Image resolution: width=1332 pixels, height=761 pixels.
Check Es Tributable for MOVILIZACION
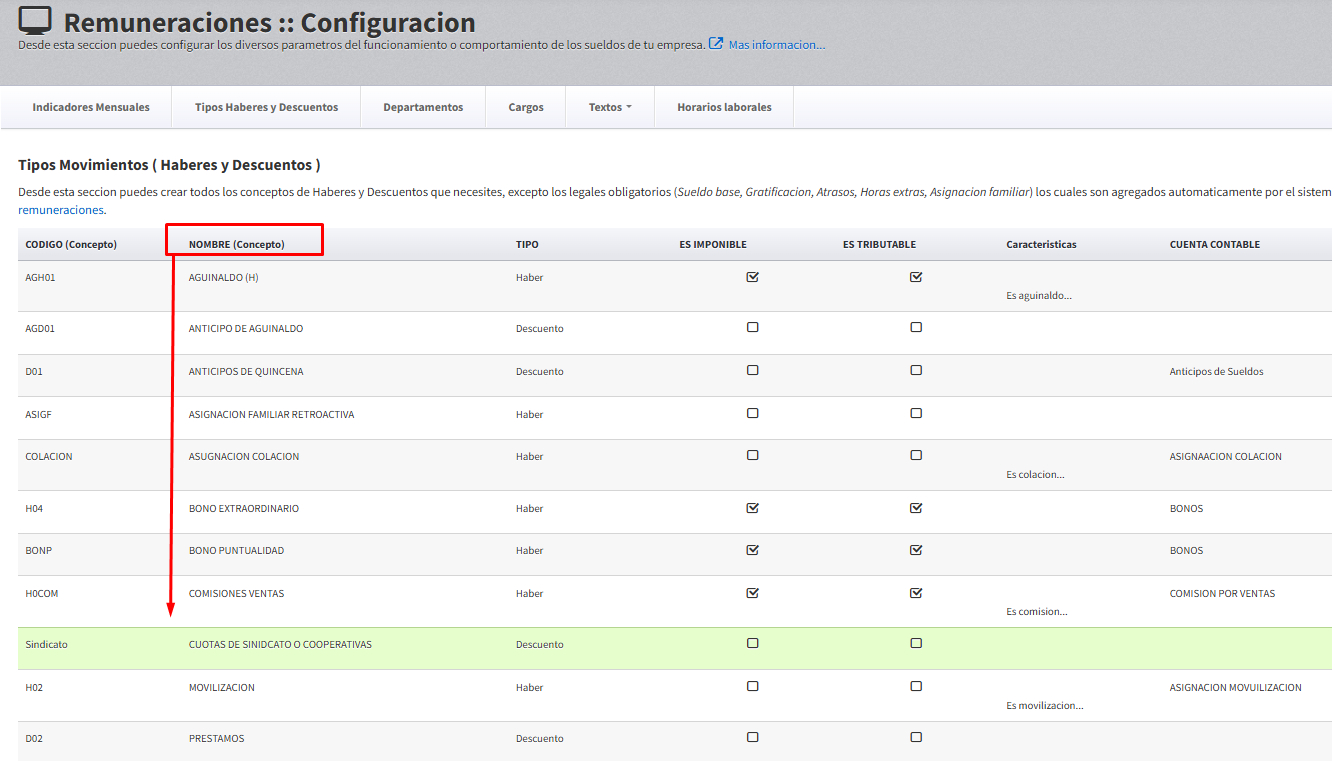pos(916,686)
